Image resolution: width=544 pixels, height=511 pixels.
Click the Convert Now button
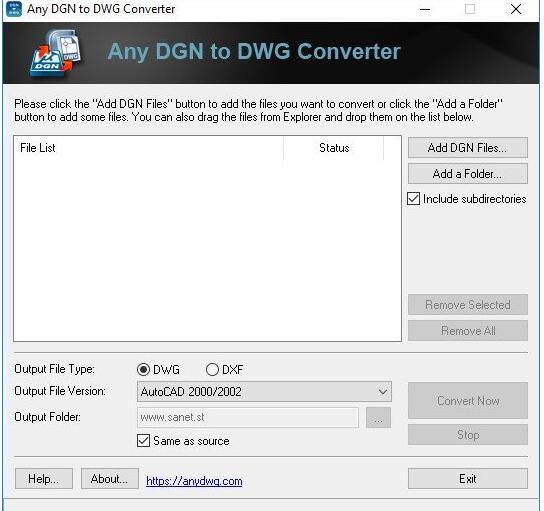pos(467,401)
